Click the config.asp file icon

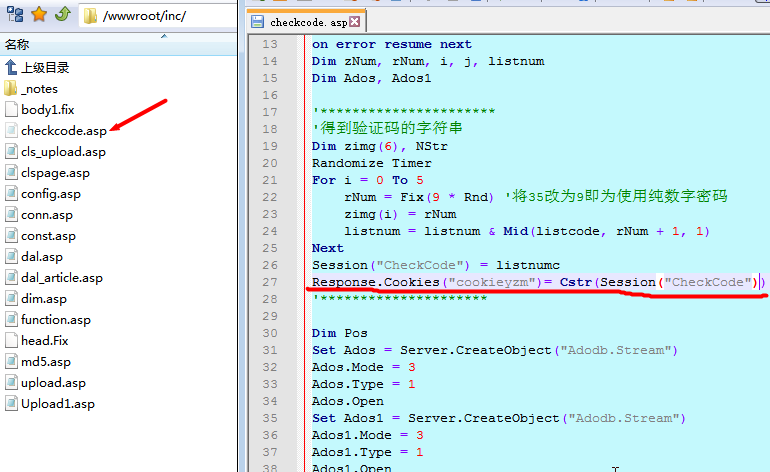coord(11,193)
